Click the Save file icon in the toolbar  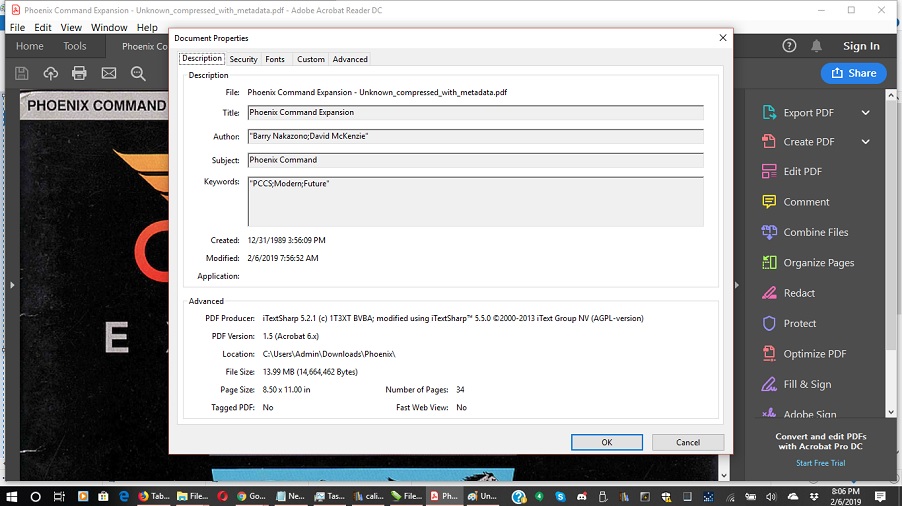pyautogui.click(x=22, y=73)
